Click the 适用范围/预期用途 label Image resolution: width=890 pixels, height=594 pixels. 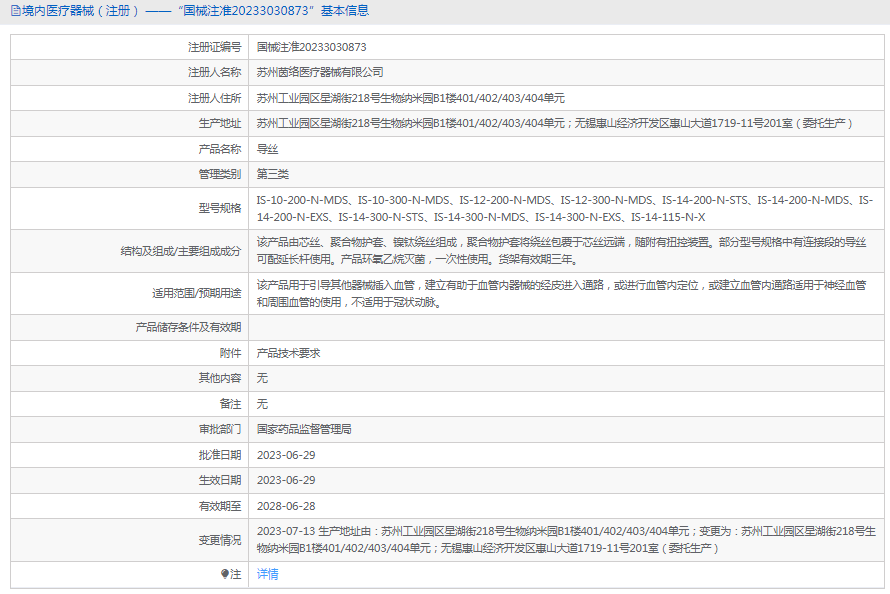click(196, 293)
